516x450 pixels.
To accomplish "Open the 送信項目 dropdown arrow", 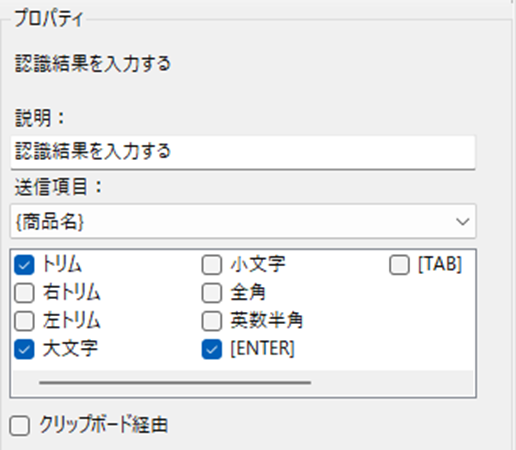I will (463, 222).
